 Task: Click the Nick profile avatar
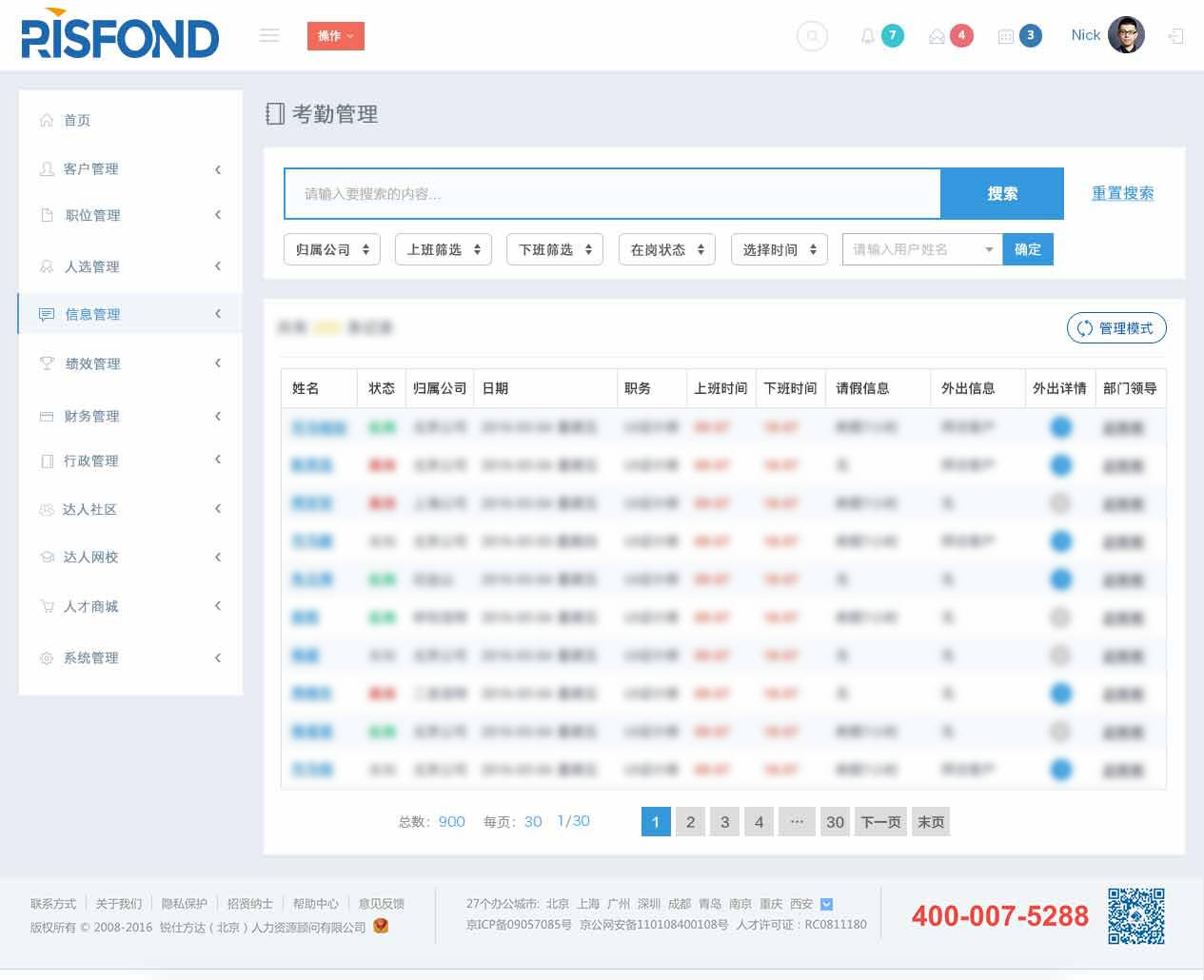coord(1126,35)
